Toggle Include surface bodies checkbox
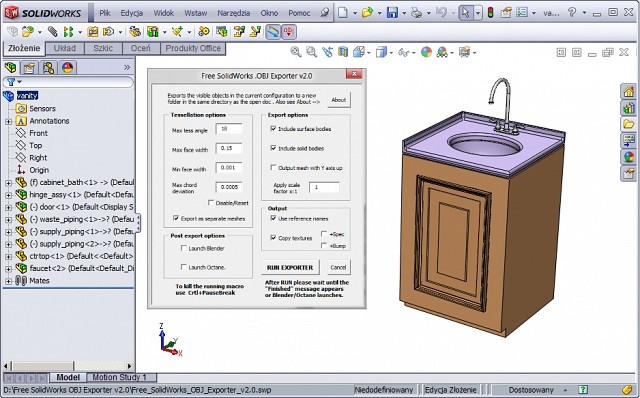Screen dimensions: 640x398 point(273,129)
